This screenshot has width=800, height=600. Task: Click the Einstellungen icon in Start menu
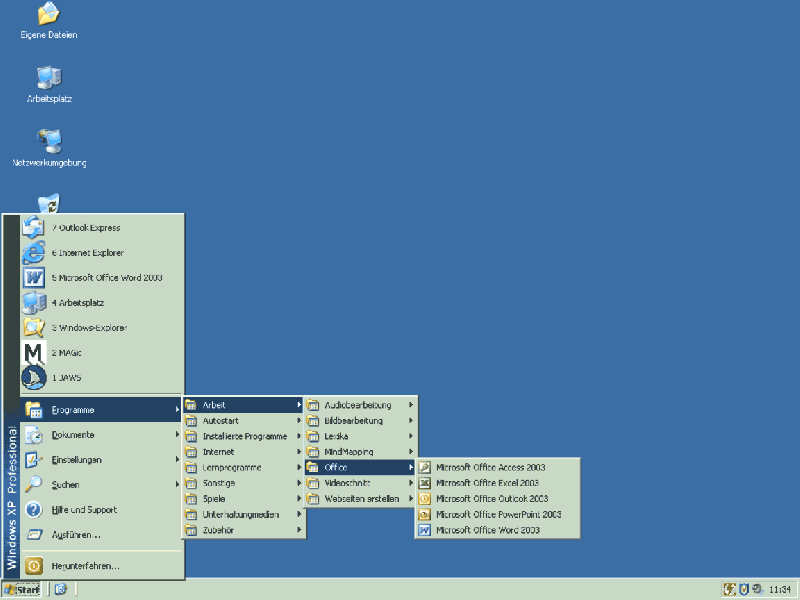pyautogui.click(x=34, y=460)
